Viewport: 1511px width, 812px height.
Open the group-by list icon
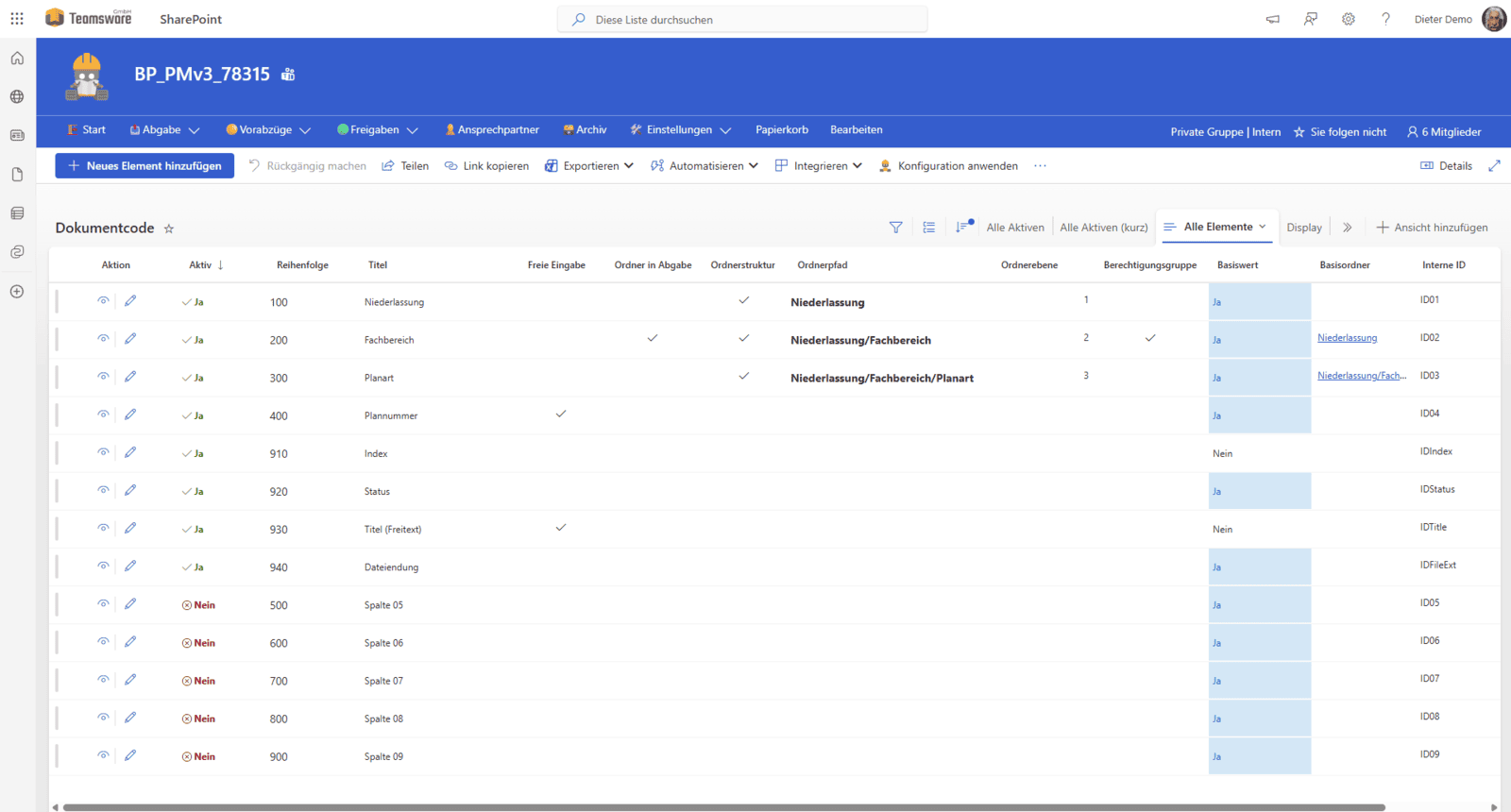tap(929, 228)
